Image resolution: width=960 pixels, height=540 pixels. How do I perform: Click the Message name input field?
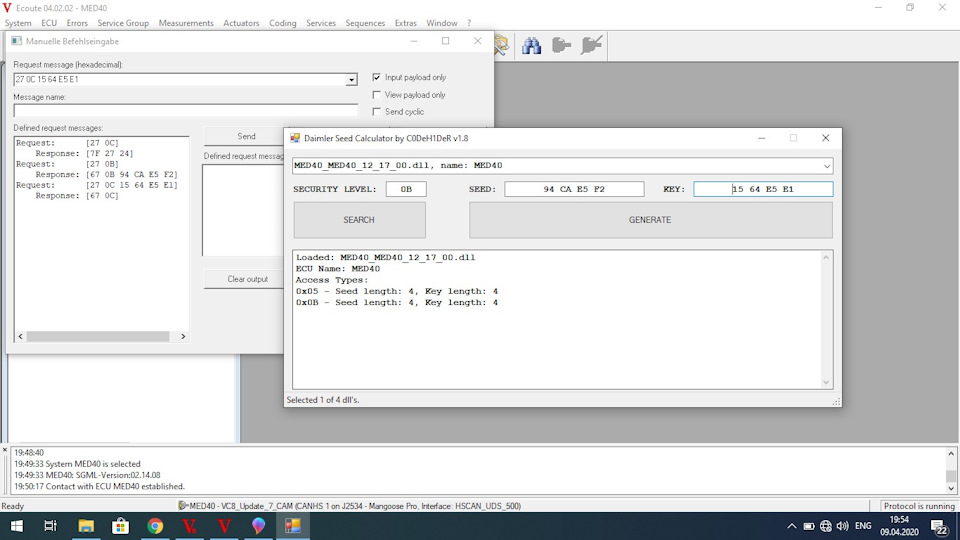[x=186, y=111]
